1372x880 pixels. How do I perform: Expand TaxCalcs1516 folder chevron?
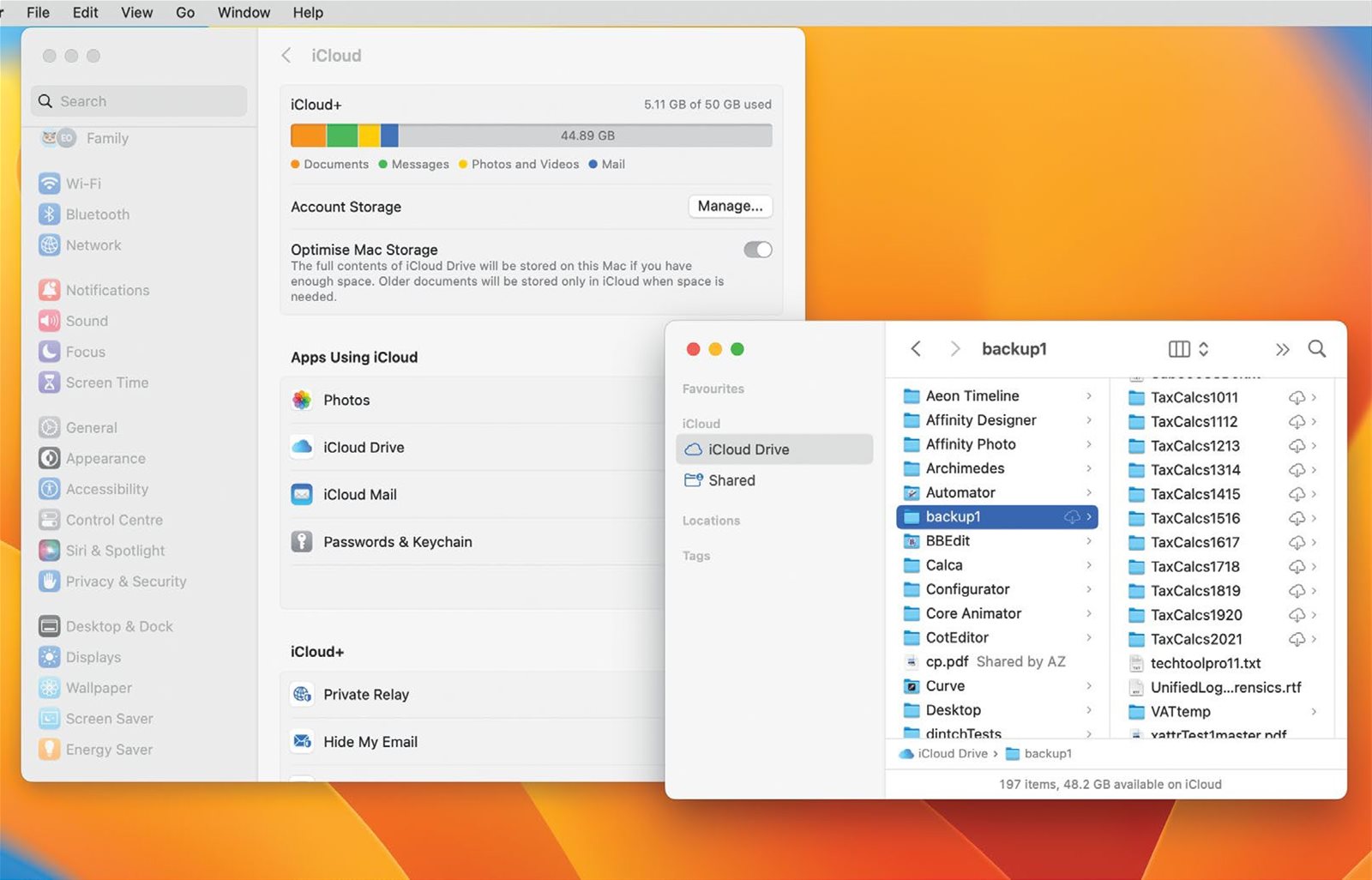click(1314, 518)
